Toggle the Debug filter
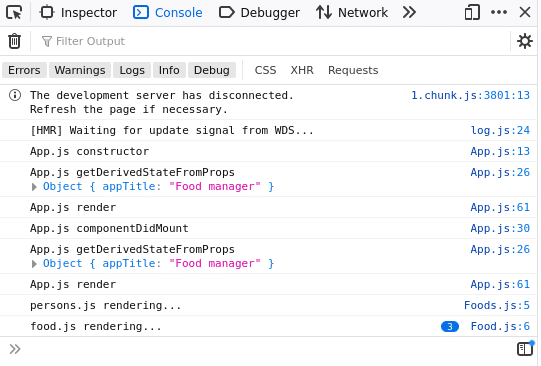The height and width of the screenshot is (366, 541). pos(212,70)
